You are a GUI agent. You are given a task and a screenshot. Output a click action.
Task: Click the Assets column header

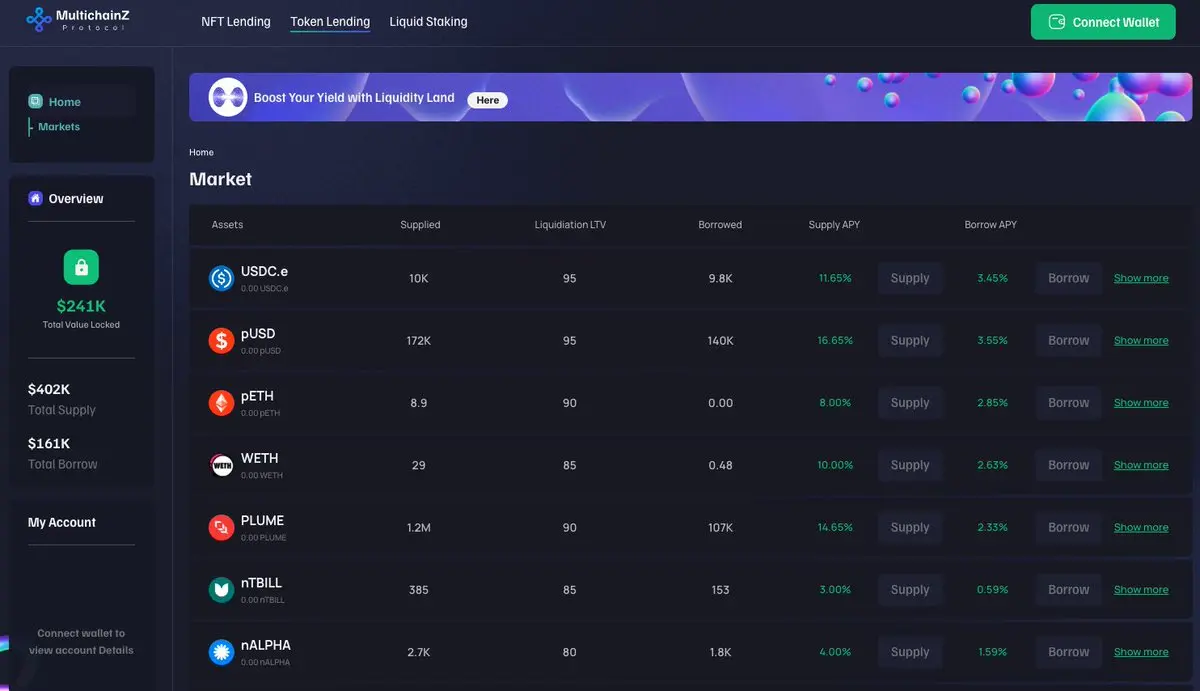tap(227, 225)
